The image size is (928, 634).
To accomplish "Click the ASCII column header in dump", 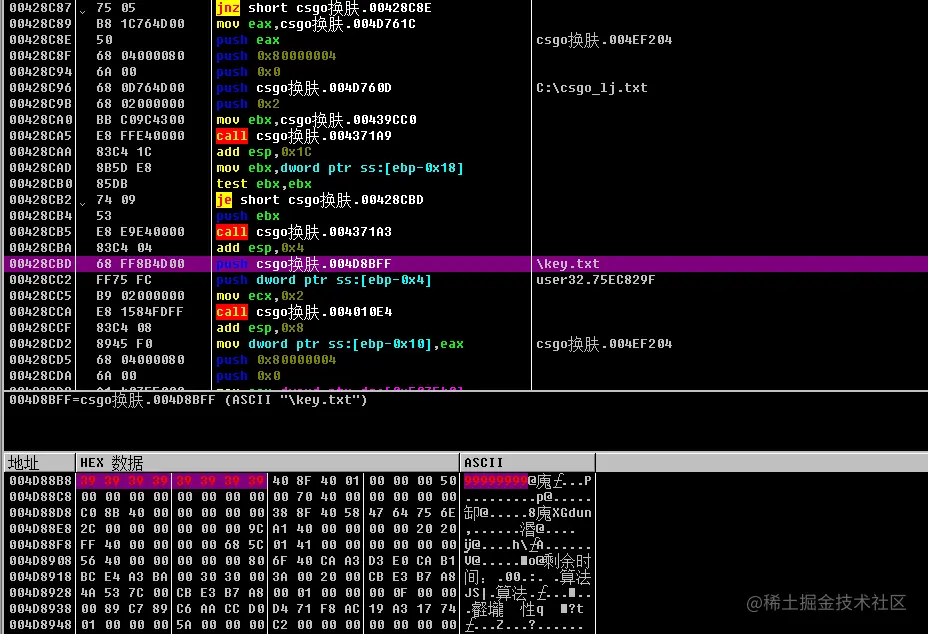I will 527,462.
